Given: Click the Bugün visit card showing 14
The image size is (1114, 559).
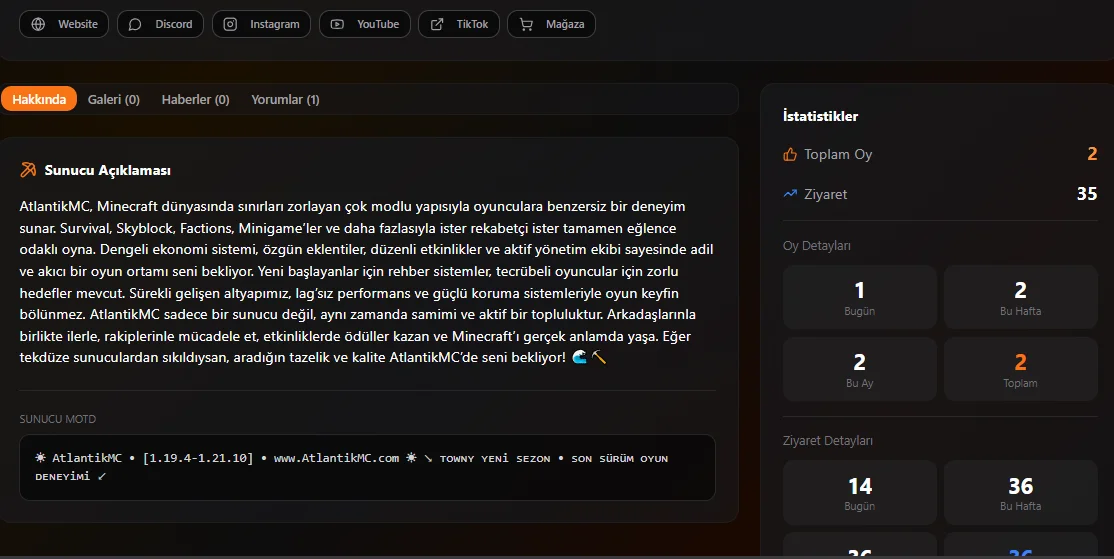Looking at the screenshot, I should (x=860, y=493).
